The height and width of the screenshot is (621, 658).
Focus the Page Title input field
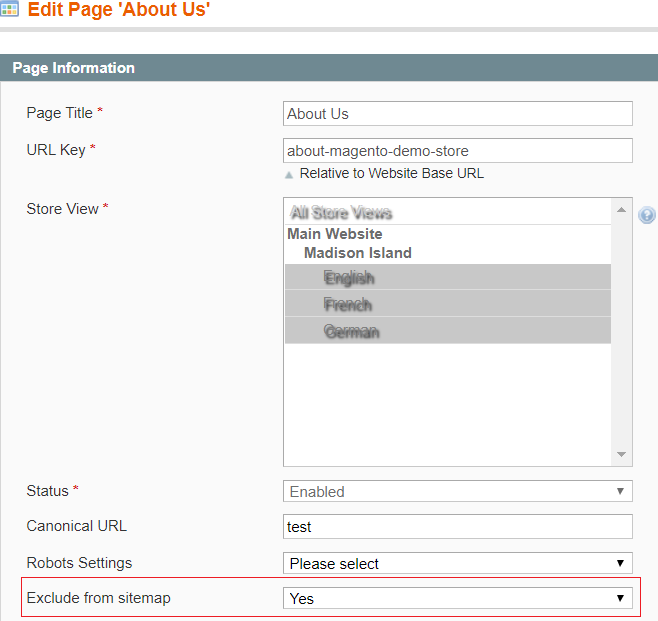pyautogui.click(x=458, y=114)
